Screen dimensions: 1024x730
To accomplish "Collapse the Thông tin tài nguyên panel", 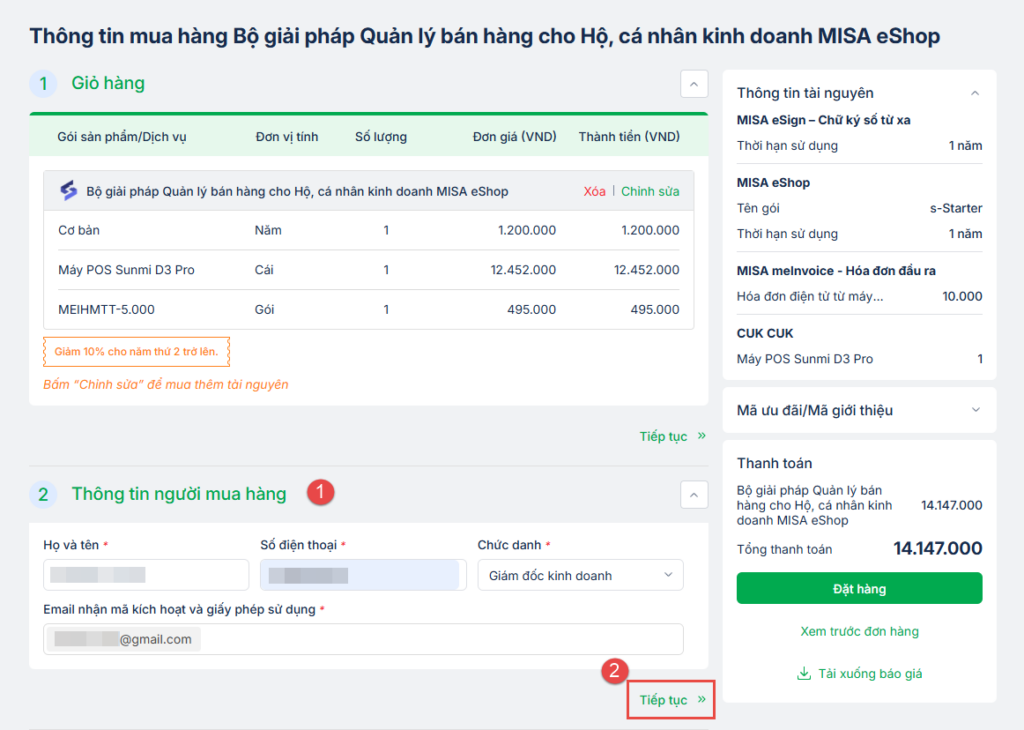I will pos(975,93).
